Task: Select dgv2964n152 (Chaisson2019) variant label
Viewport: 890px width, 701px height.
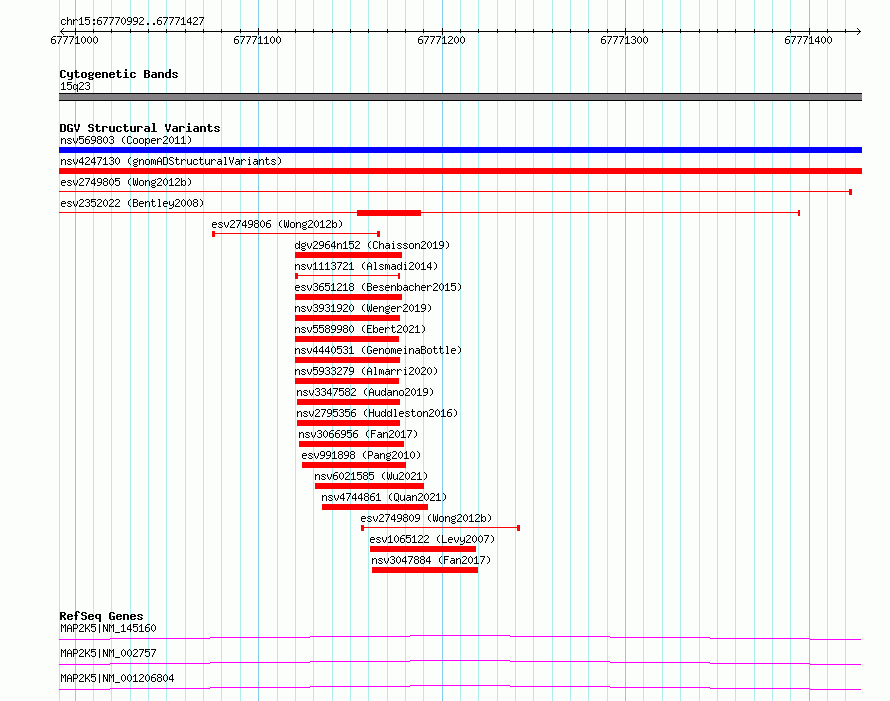Action: click(372, 245)
